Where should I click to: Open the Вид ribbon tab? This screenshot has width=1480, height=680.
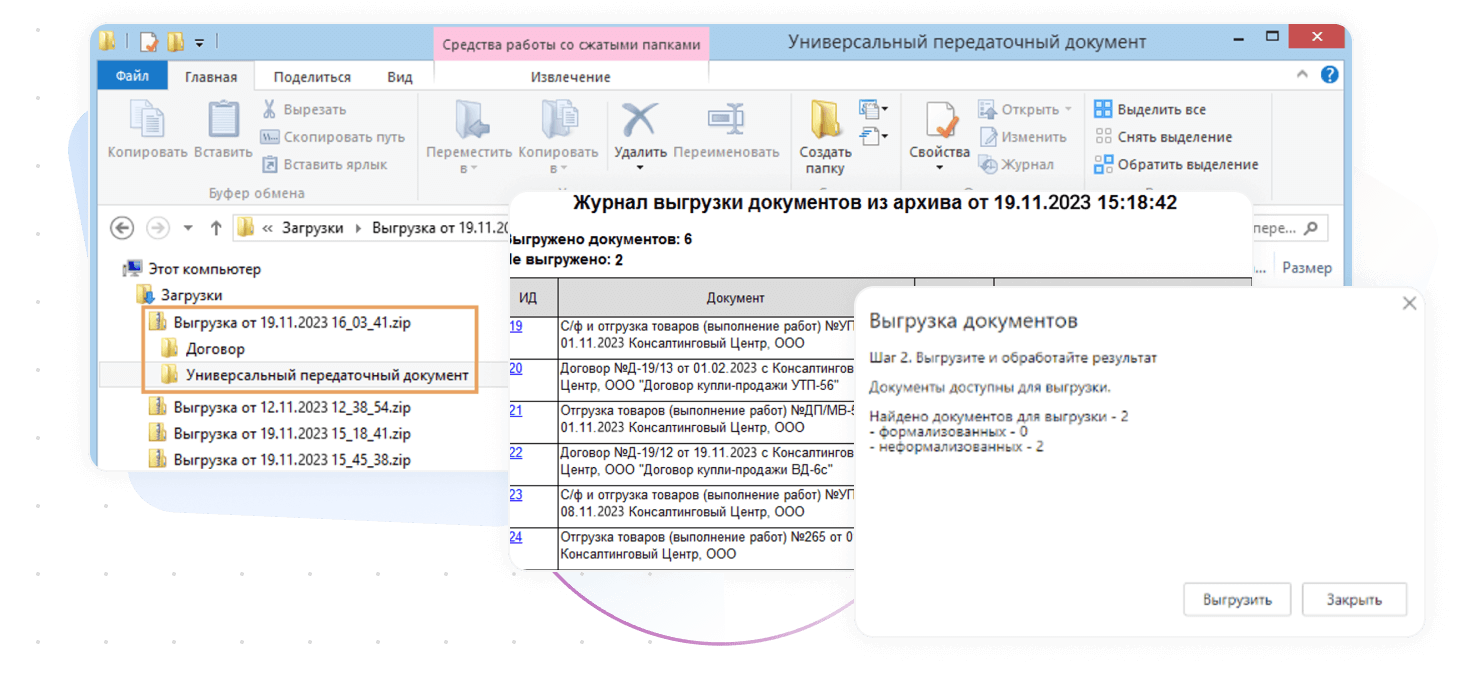[400, 77]
